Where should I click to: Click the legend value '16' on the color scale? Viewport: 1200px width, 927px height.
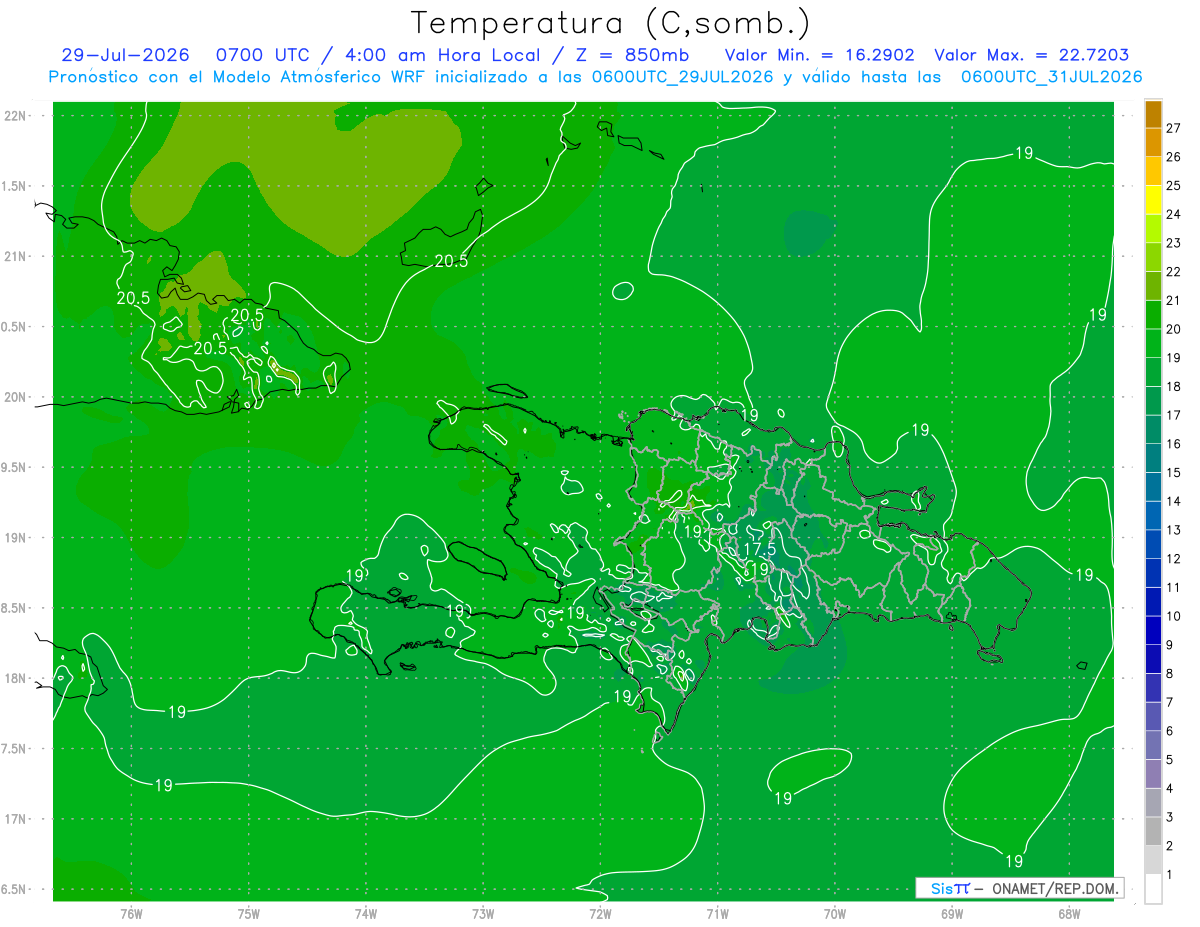(x=1174, y=444)
